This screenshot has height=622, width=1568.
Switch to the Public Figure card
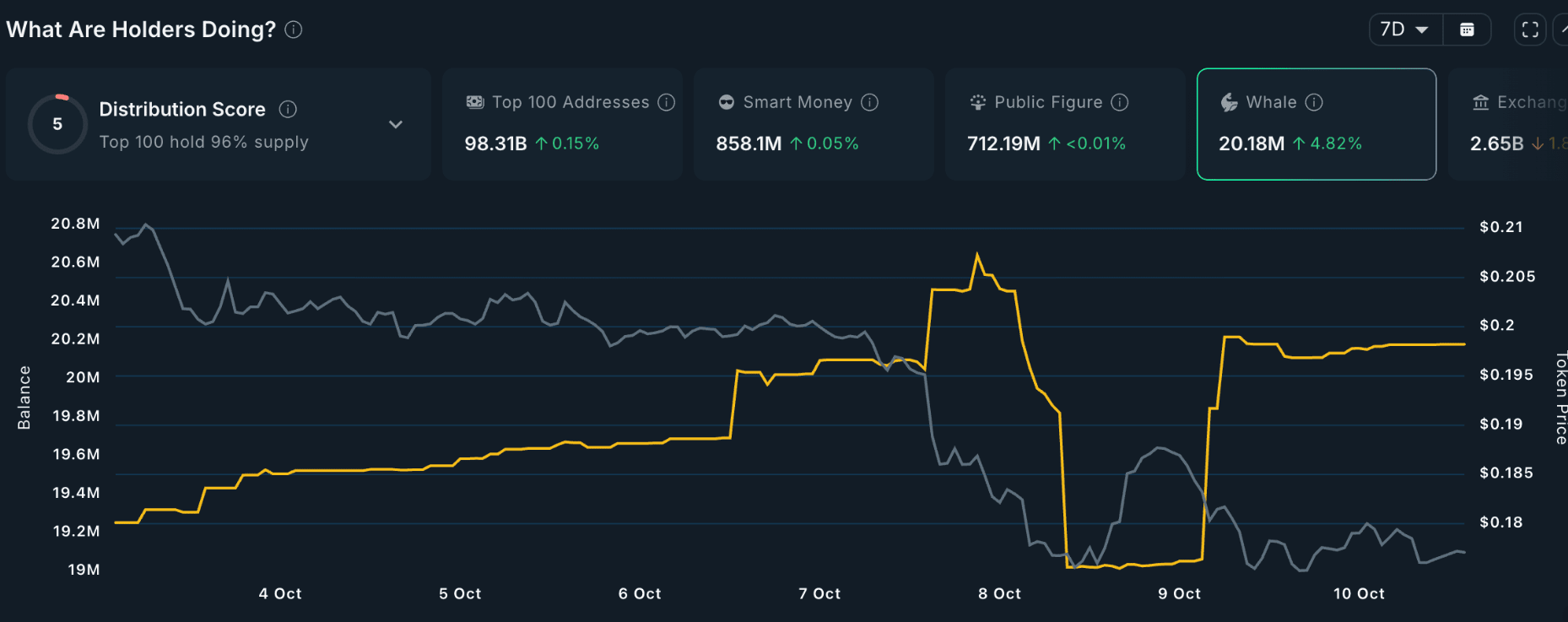coord(1065,124)
